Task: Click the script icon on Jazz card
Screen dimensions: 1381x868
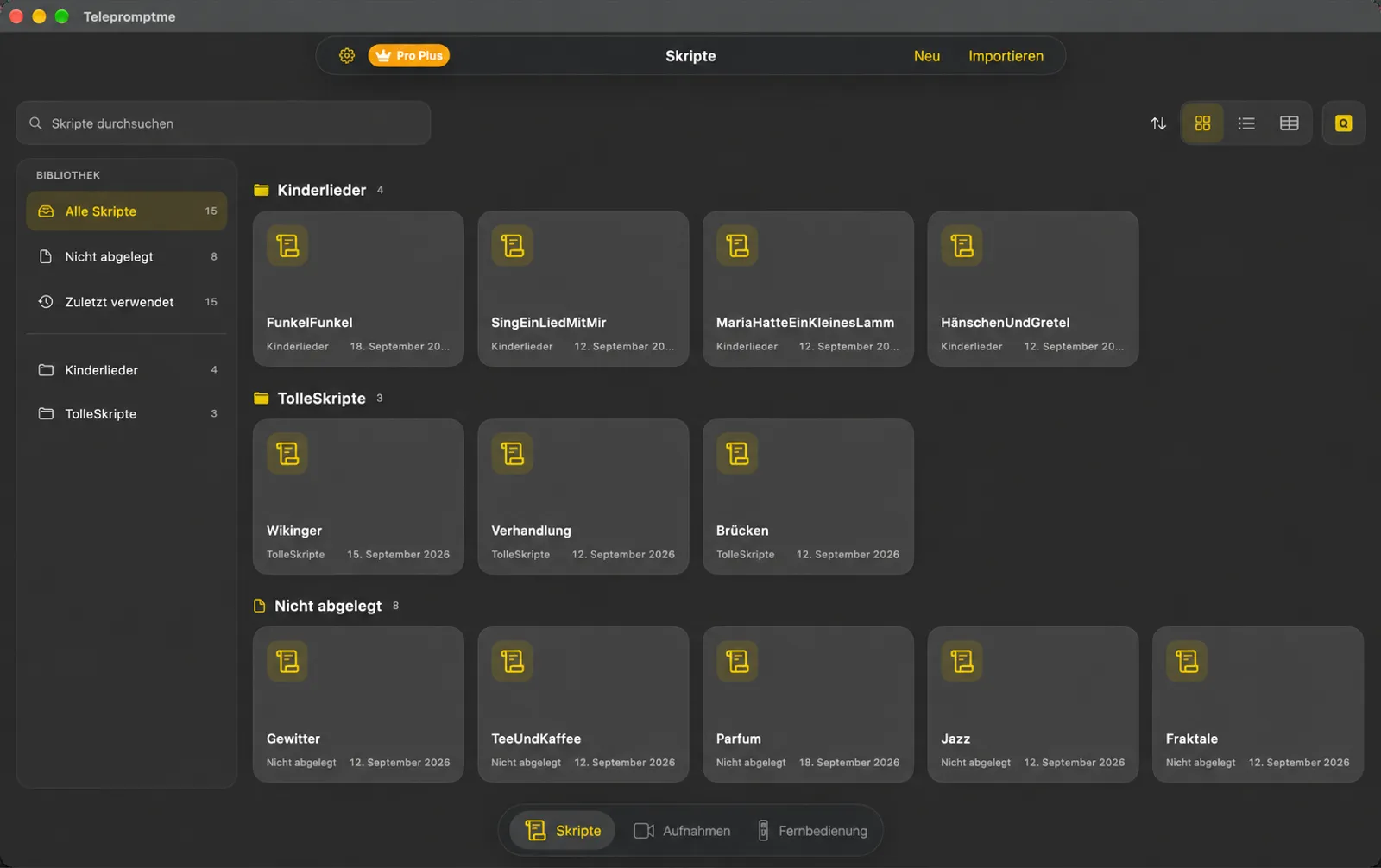Action: tap(962, 662)
